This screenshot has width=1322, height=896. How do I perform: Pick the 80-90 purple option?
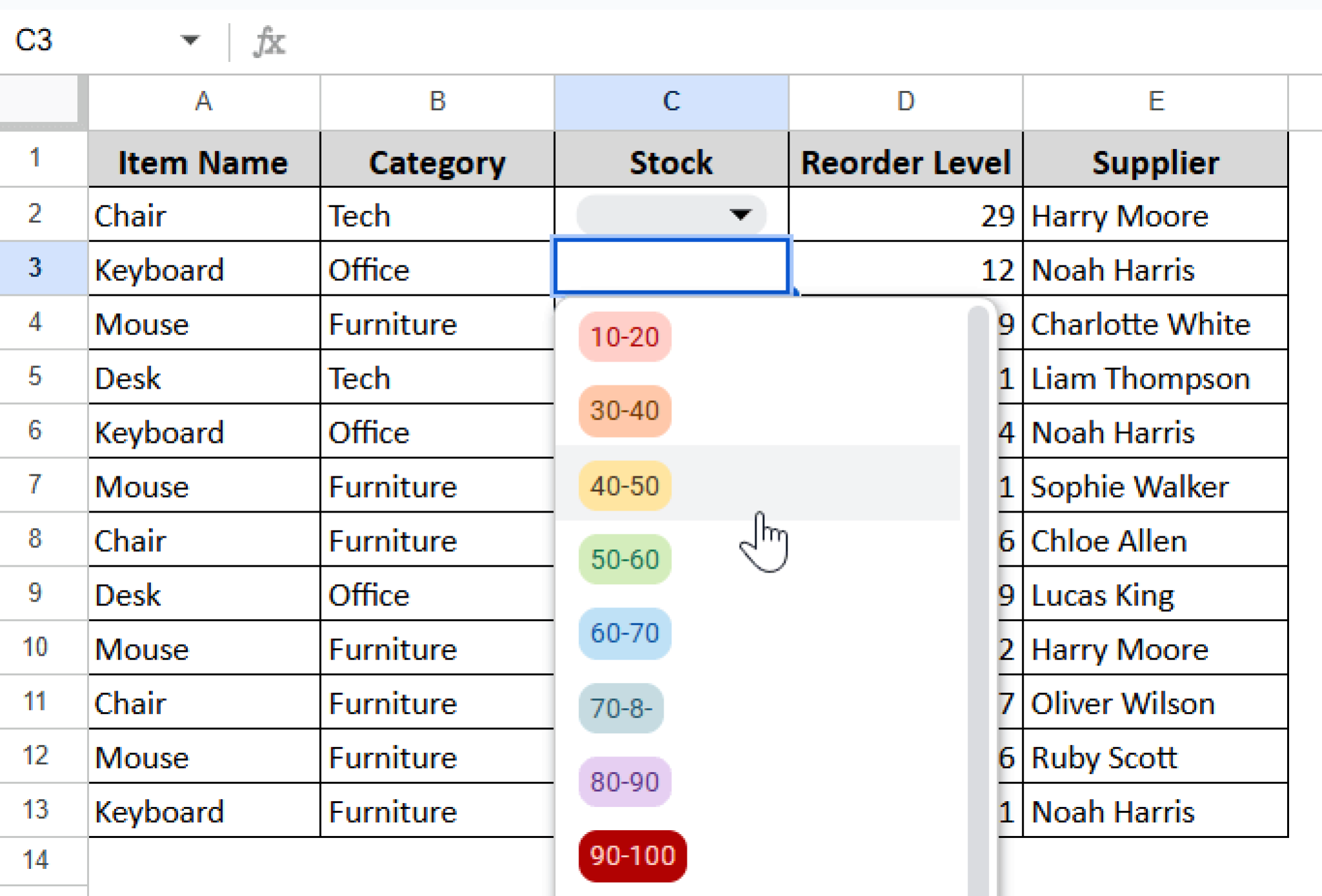click(624, 782)
